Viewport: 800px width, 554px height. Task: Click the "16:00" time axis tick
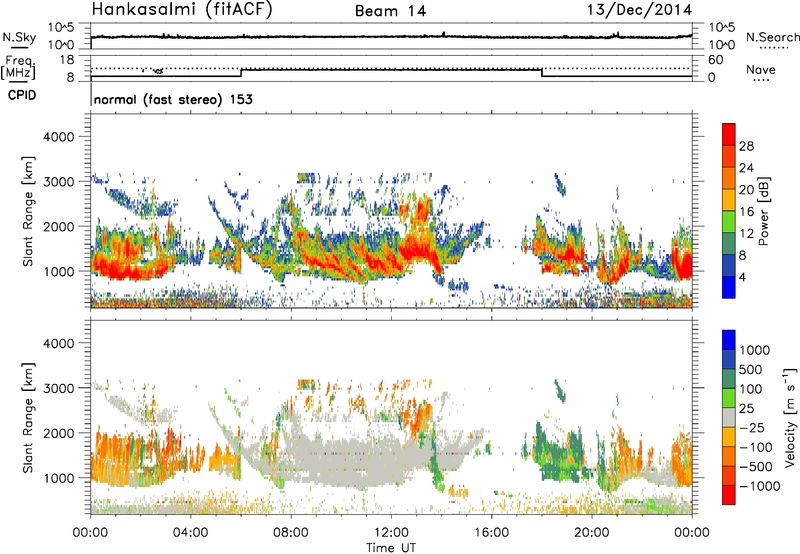click(491, 533)
